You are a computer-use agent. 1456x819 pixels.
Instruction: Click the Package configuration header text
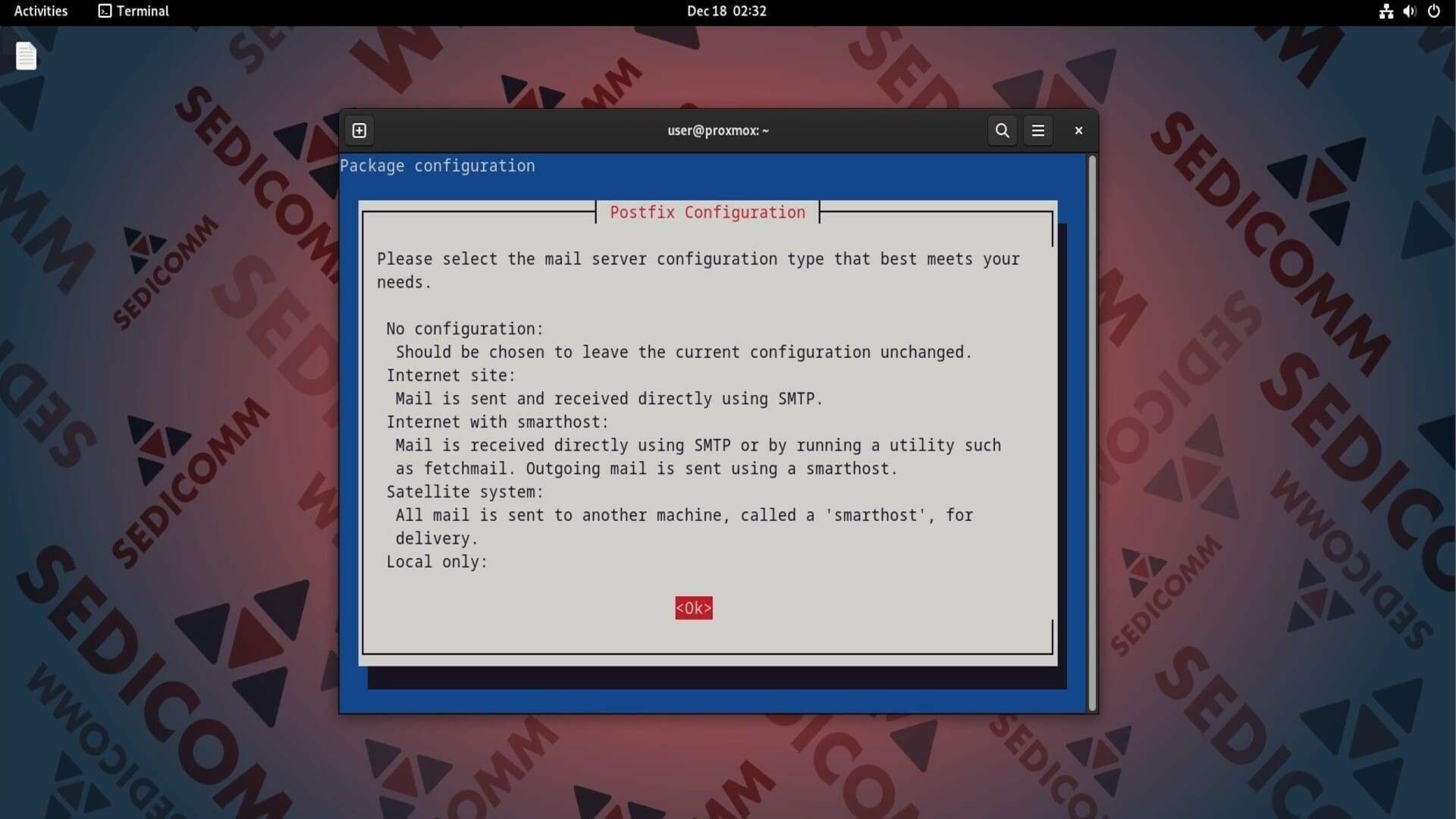click(437, 166)
